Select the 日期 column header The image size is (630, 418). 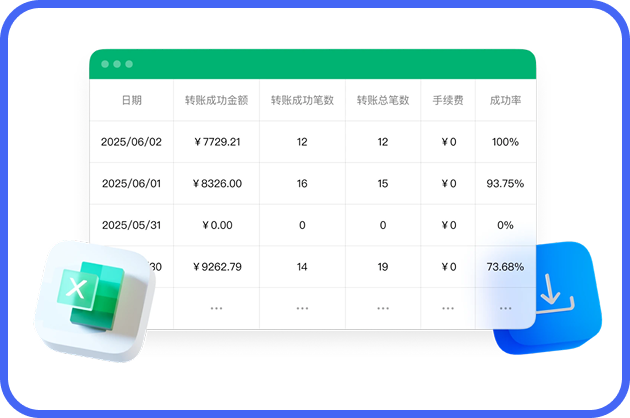click(131, 100)
